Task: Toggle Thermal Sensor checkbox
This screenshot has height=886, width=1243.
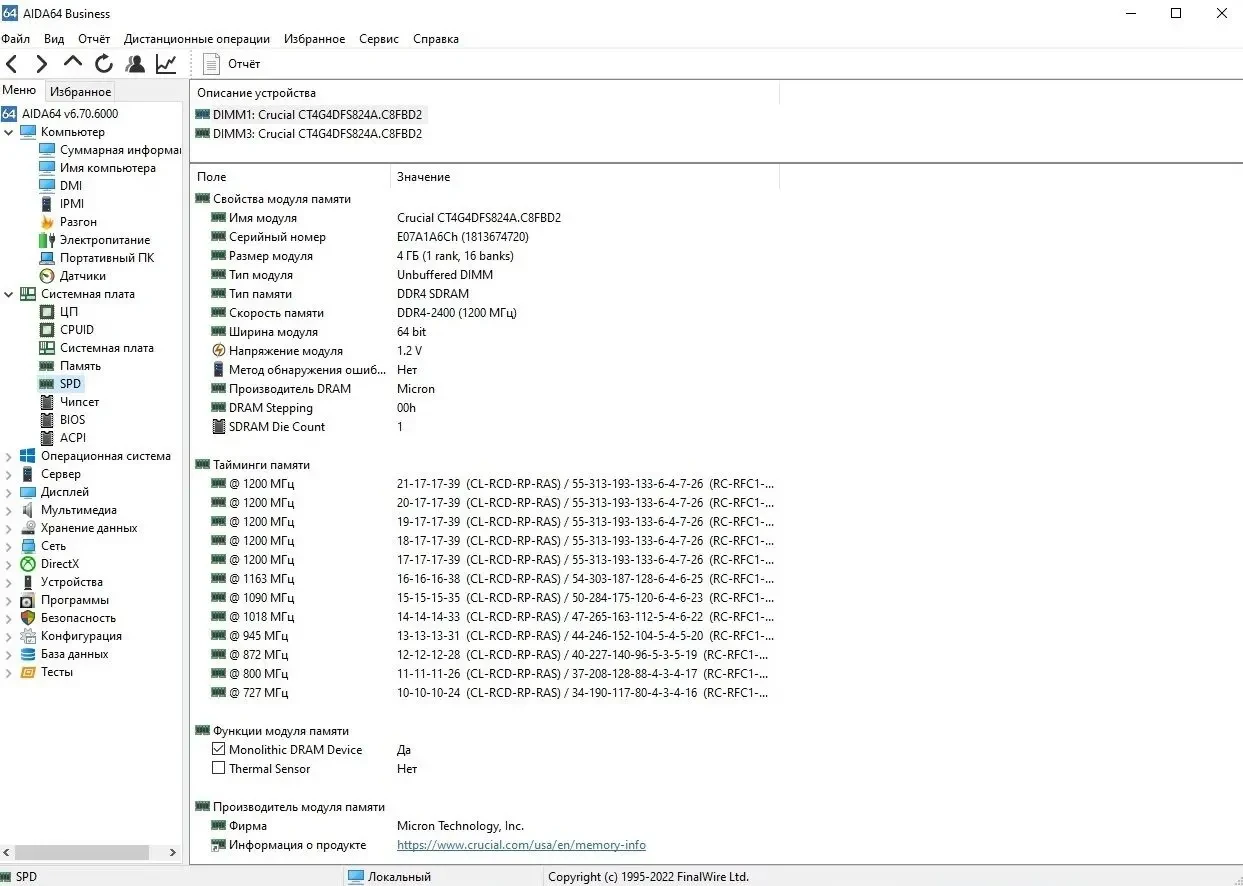Action: coord(219,769)
